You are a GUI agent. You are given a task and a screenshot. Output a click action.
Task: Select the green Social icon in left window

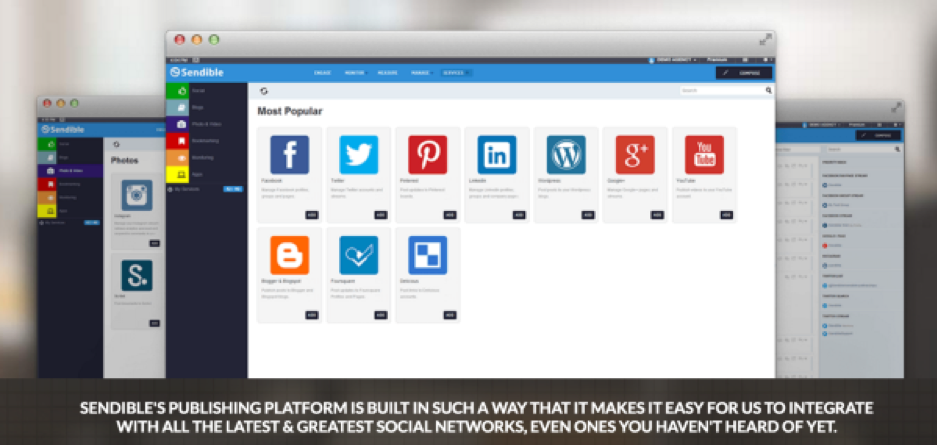[47, 144]
